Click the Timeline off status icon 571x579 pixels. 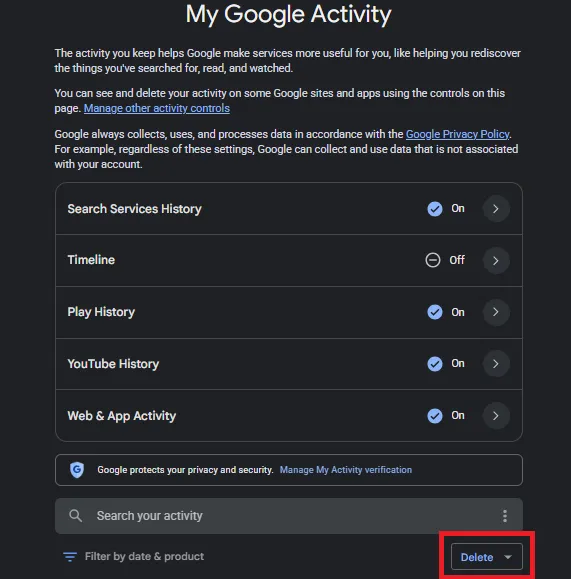click(432, 260)
